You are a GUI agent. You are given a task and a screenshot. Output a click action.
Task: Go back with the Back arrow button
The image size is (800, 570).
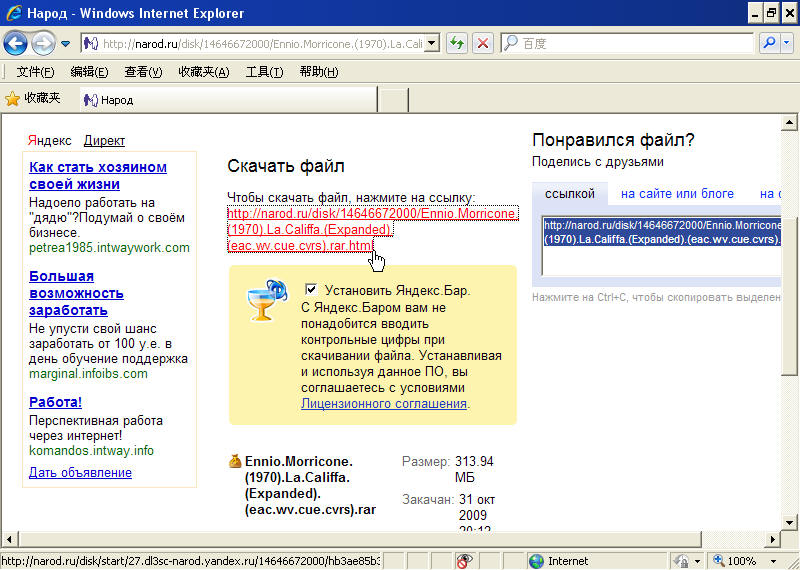coord(16,44)
